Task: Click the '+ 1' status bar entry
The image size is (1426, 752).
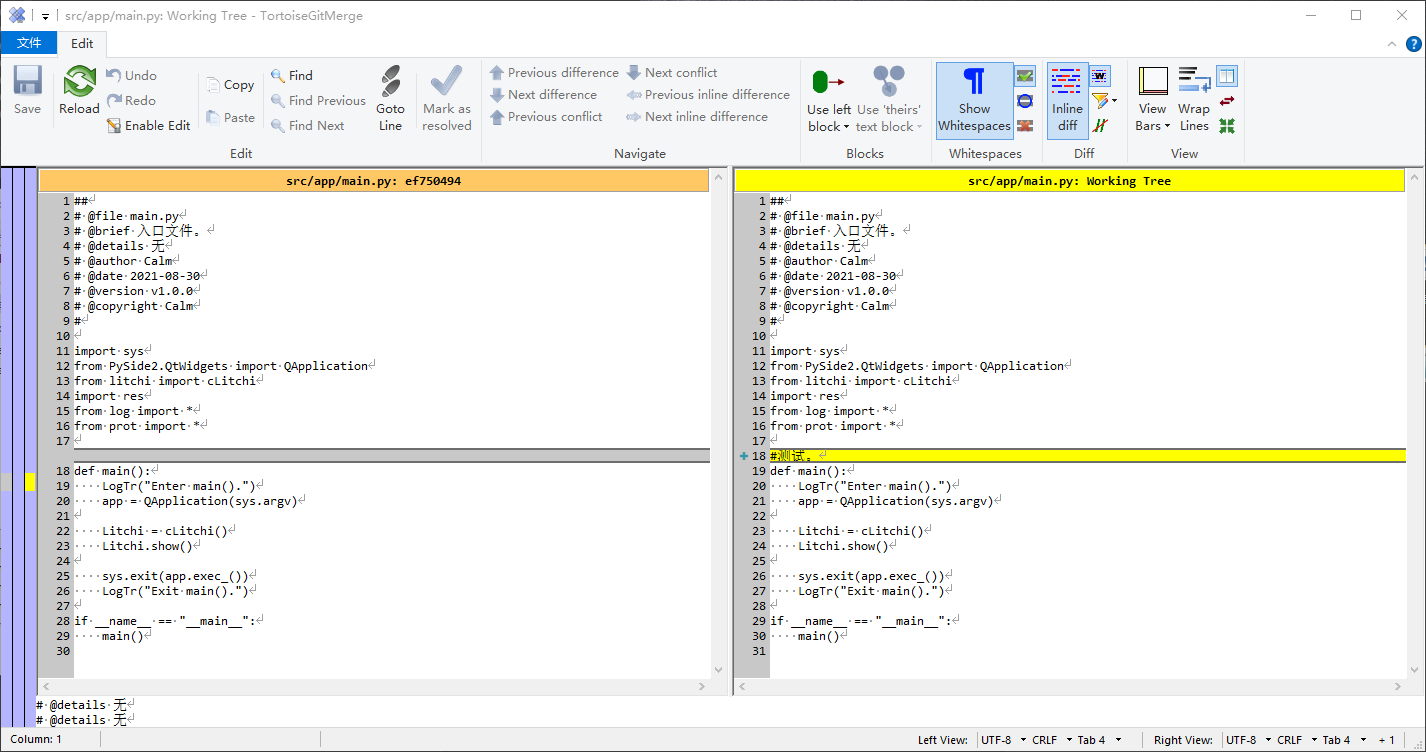Action: tap(1386, 740)
